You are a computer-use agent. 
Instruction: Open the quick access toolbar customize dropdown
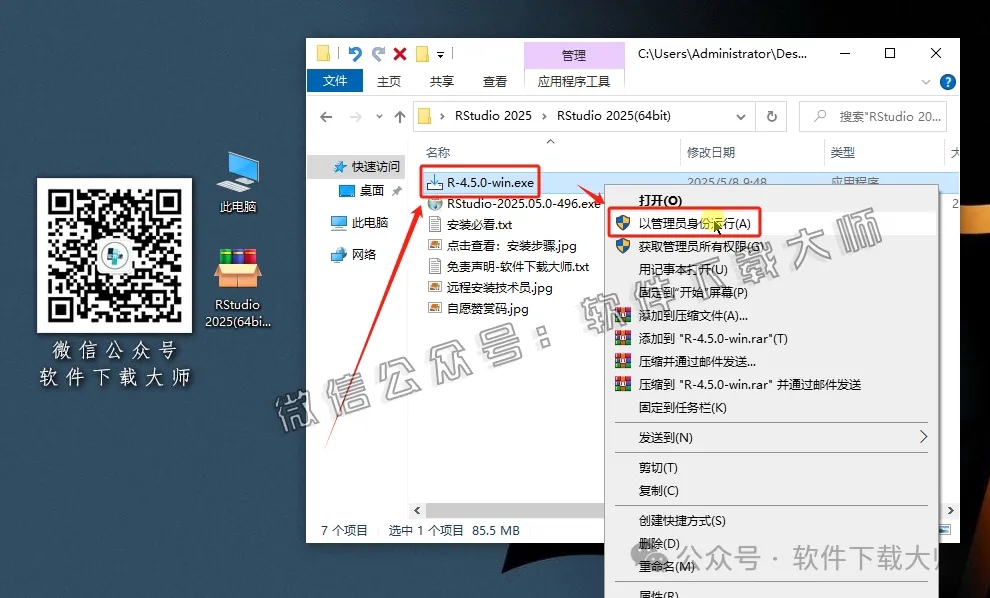tap(442, 56)
